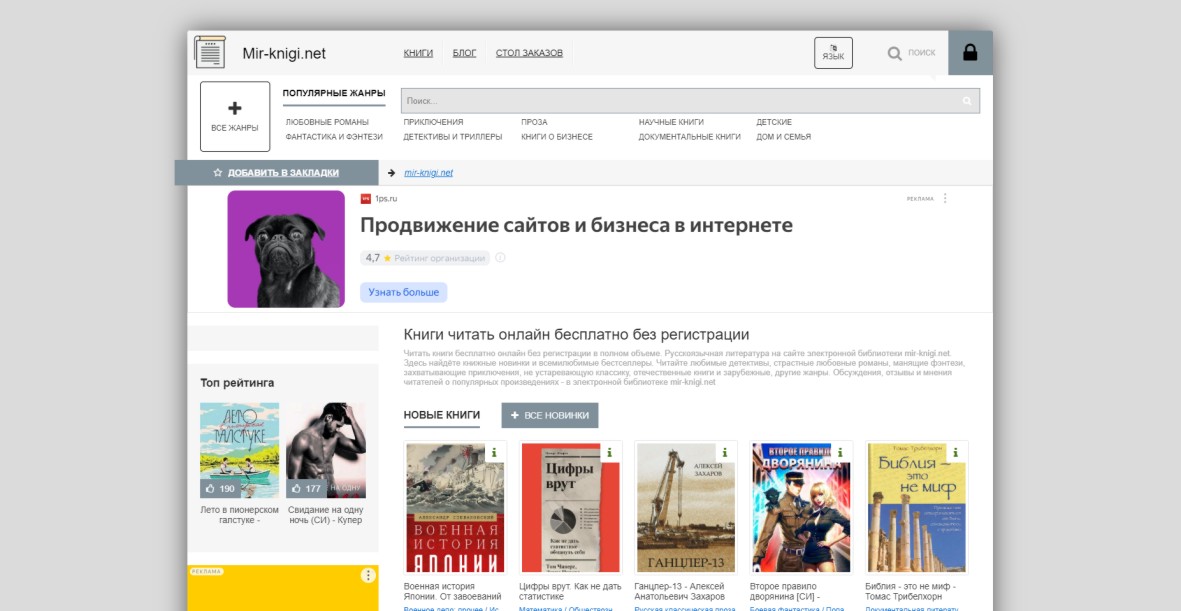Open Лето в пионерском галстуке book thumbnail

(239, 450)
